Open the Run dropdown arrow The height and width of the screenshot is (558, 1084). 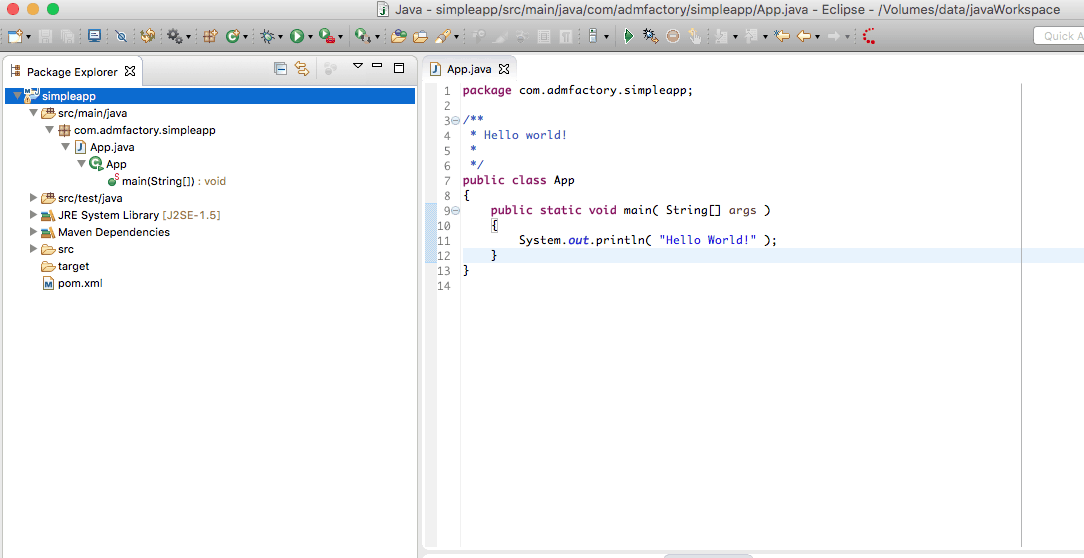click(310, 37)
